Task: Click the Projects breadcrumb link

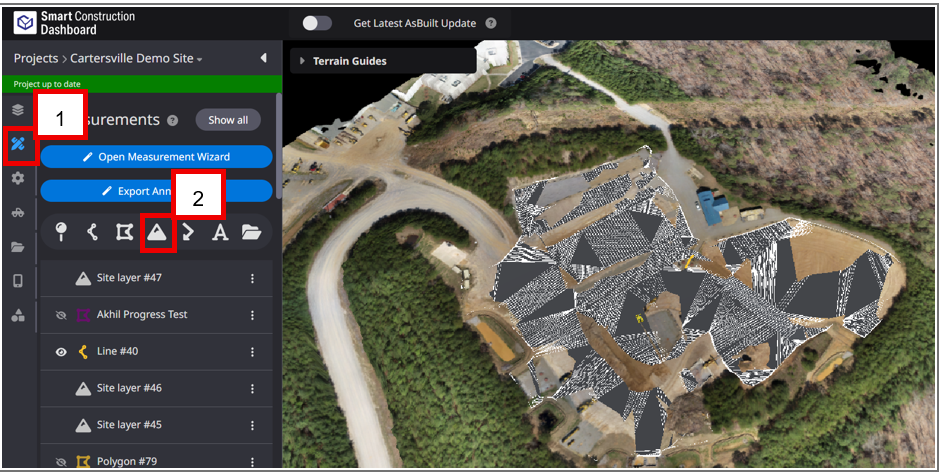Action: click(x=36, y=59)
